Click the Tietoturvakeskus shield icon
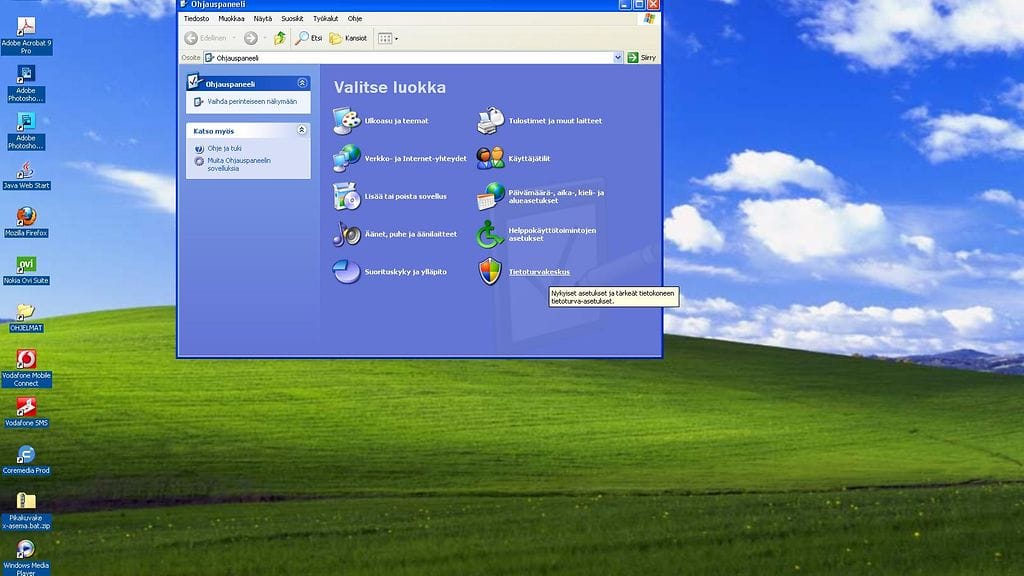The width and height of the screenshot is (1024, 576). 490,271
